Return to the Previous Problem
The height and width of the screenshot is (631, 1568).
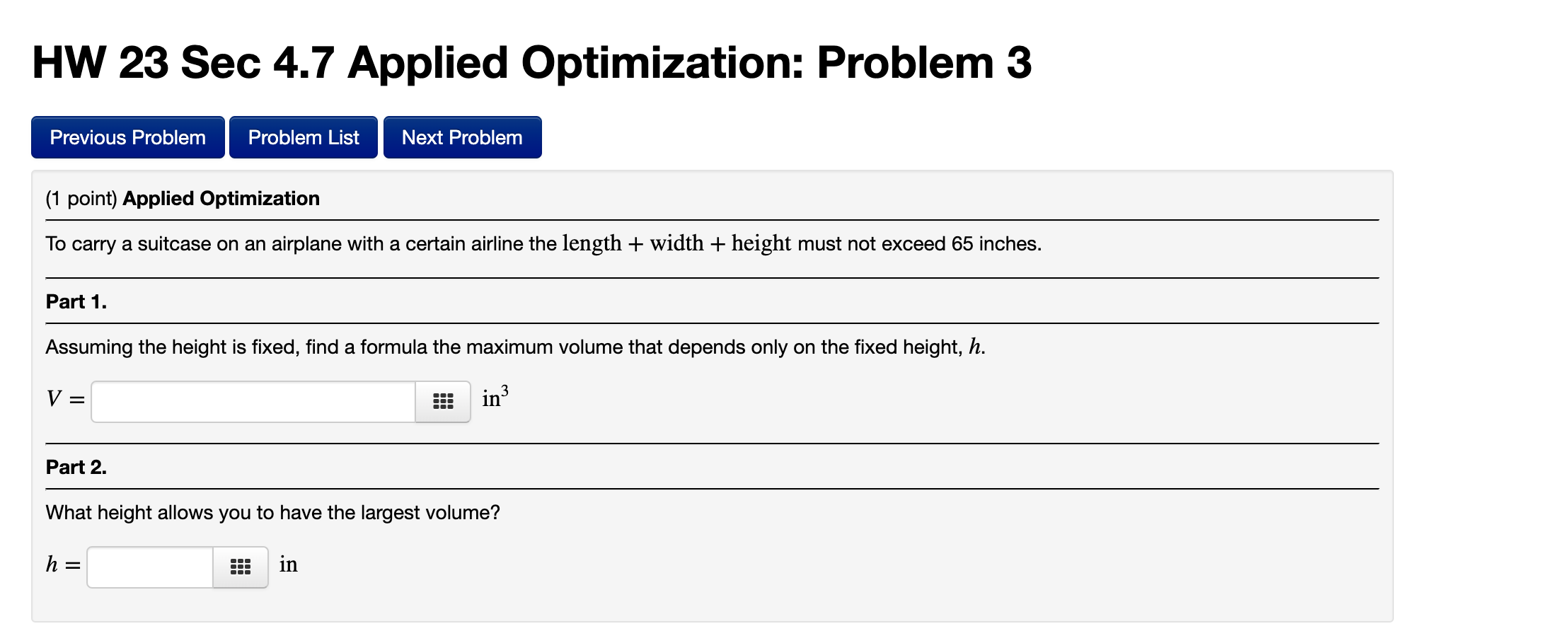[127, 137]
